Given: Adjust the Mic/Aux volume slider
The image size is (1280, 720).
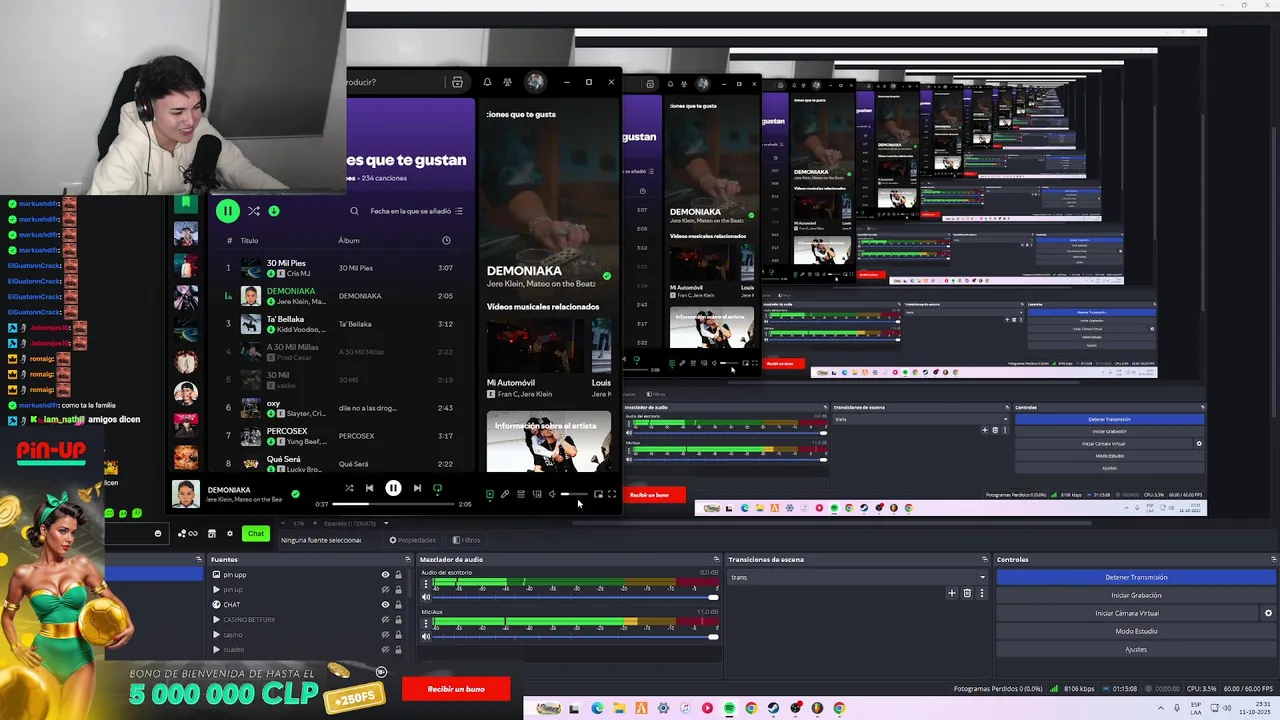Looking at the screenshot, I should tap(575, 636).
